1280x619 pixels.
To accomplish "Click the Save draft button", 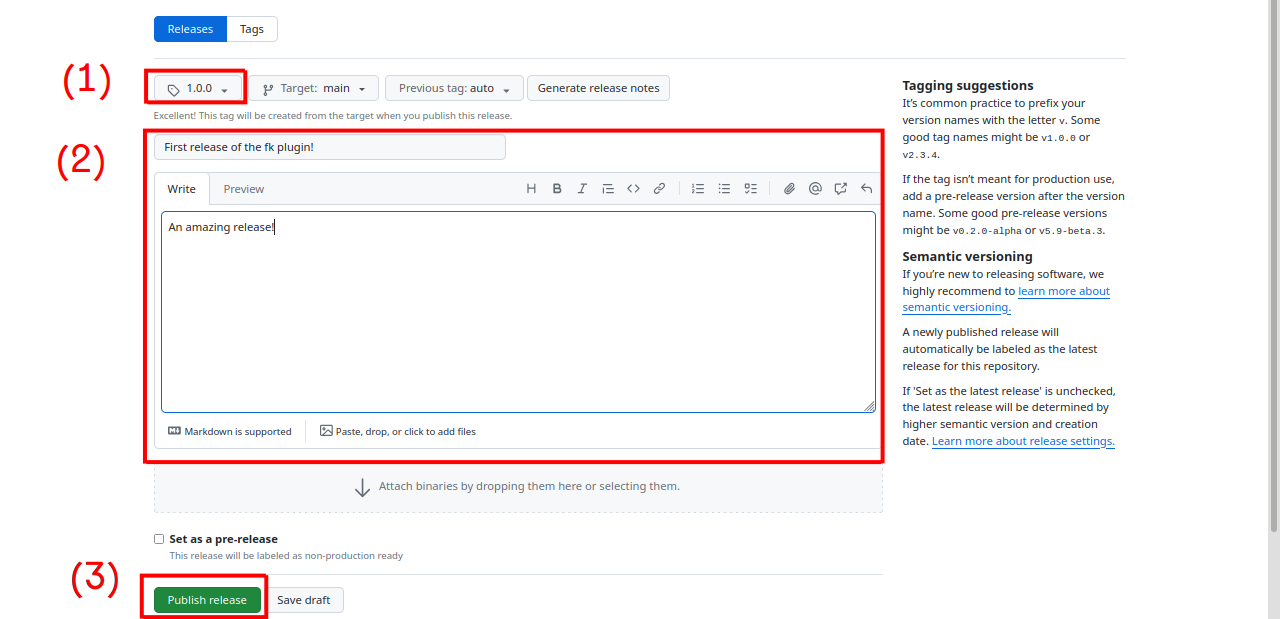I will pyautogui.click(x=304, y=600).
